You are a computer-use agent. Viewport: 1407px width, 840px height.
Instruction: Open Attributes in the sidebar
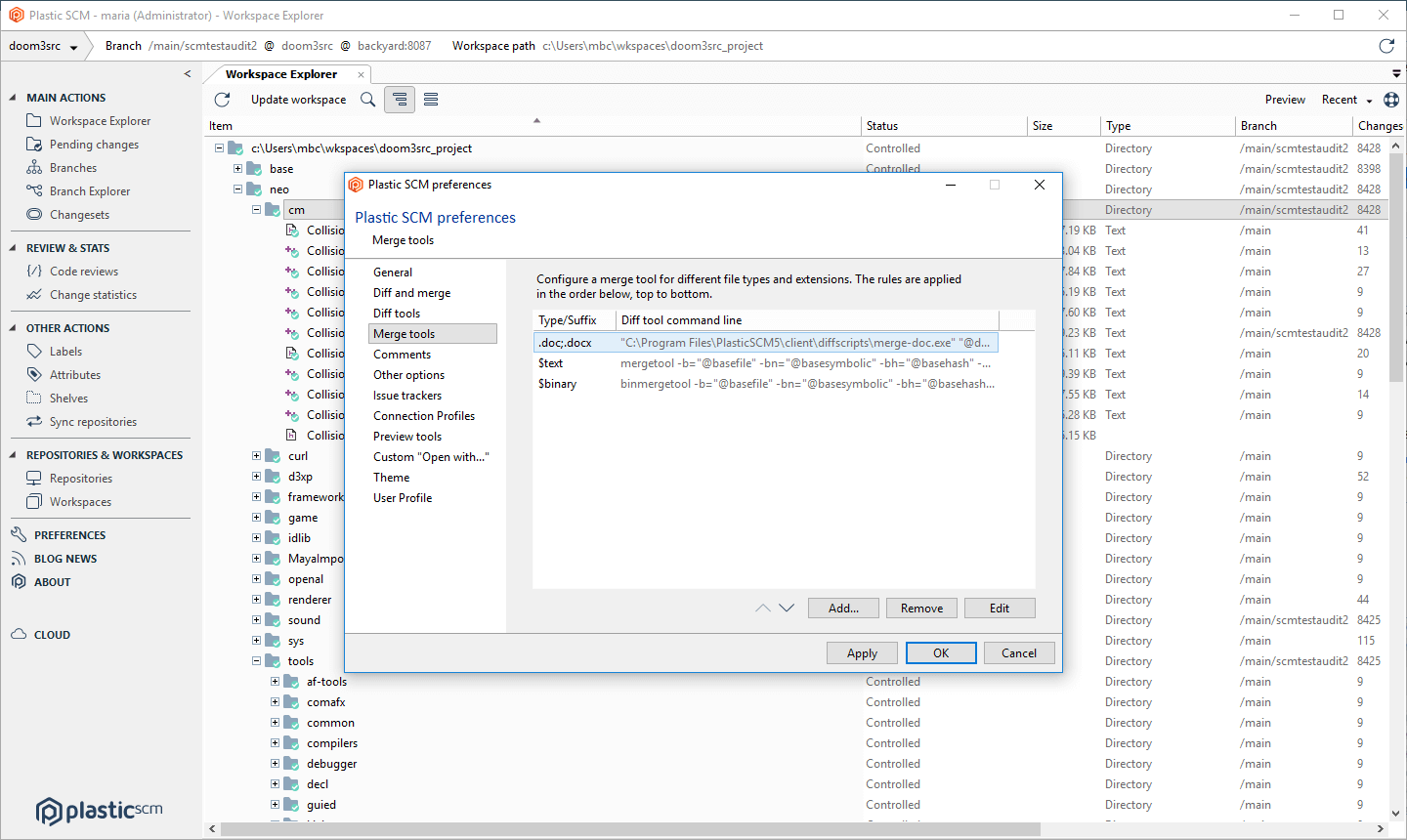click(x=75, y=375)
